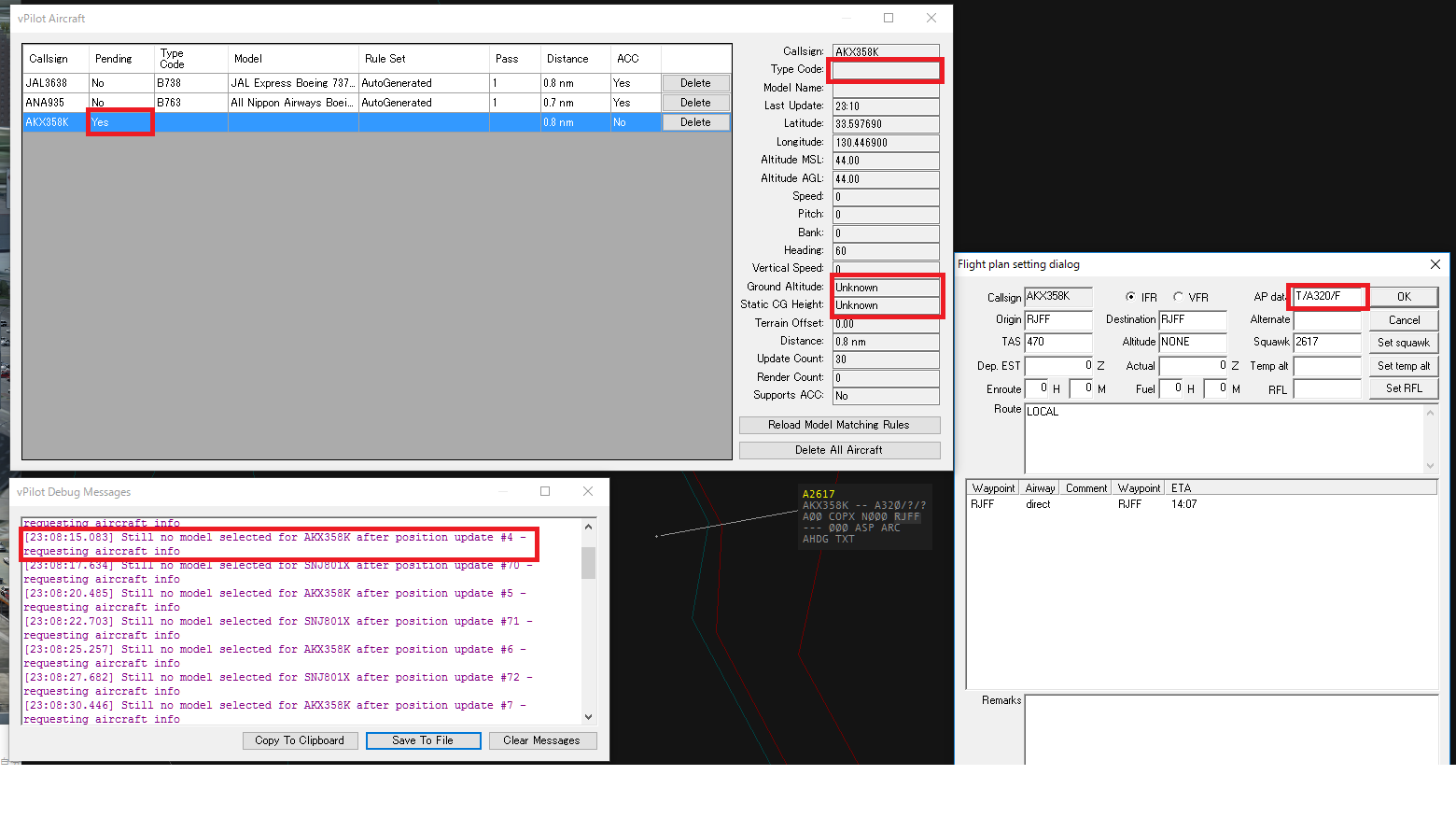Select the RJFF direct route row
Screen dimensions: 1456x817
(1201, 504)
